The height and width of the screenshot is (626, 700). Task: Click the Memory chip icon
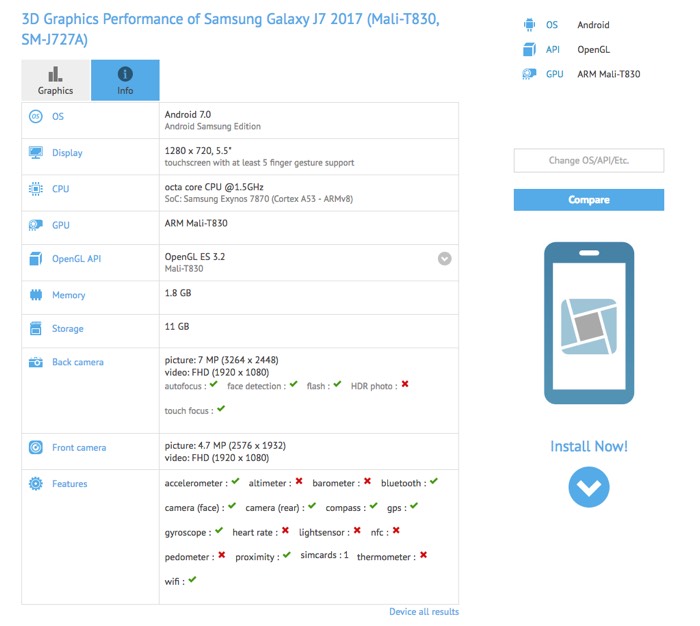[36, 295]
